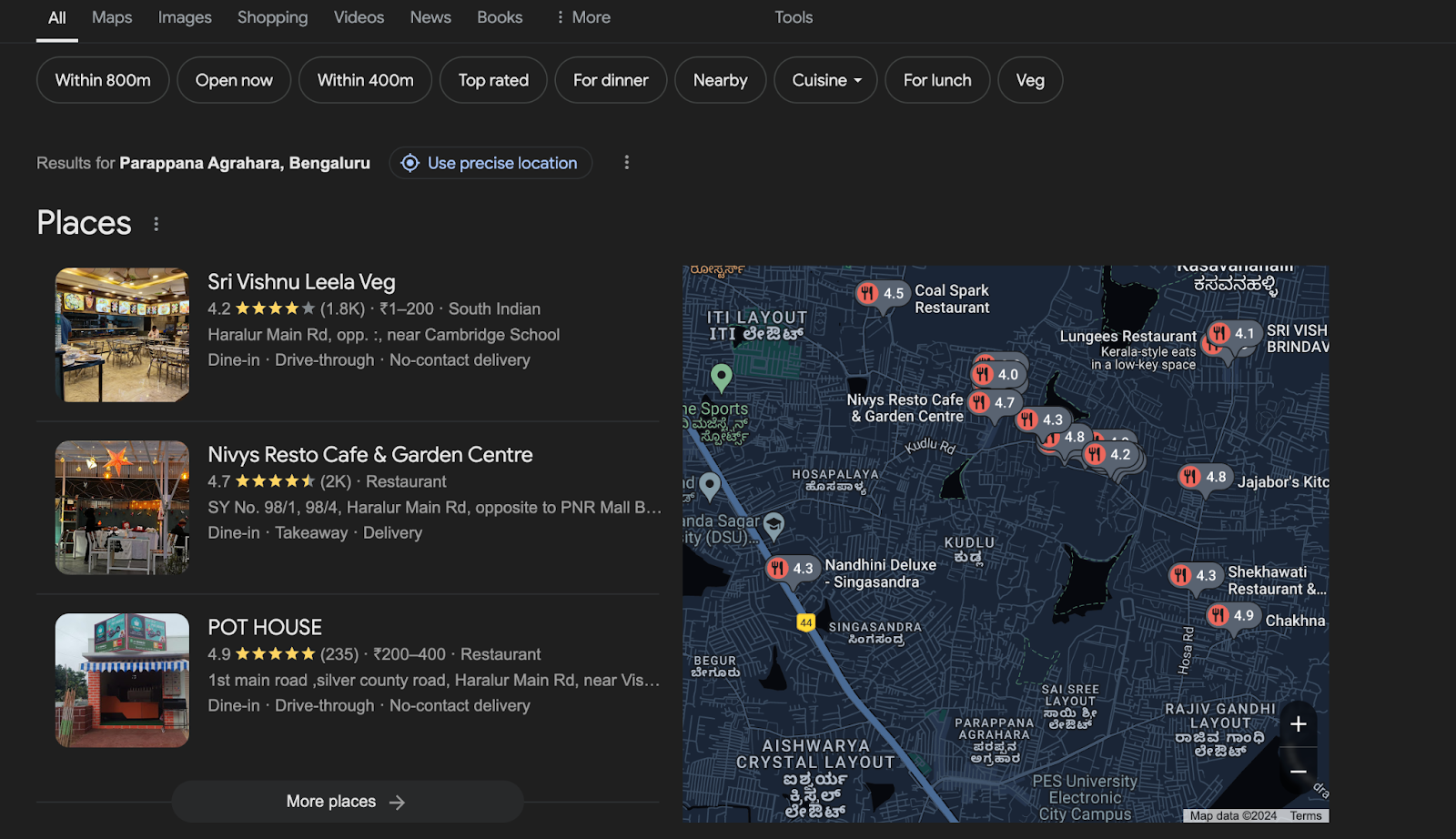Enable the Top rated filter
Screen dimensions: 1456x839
click(x=493, y=80)
